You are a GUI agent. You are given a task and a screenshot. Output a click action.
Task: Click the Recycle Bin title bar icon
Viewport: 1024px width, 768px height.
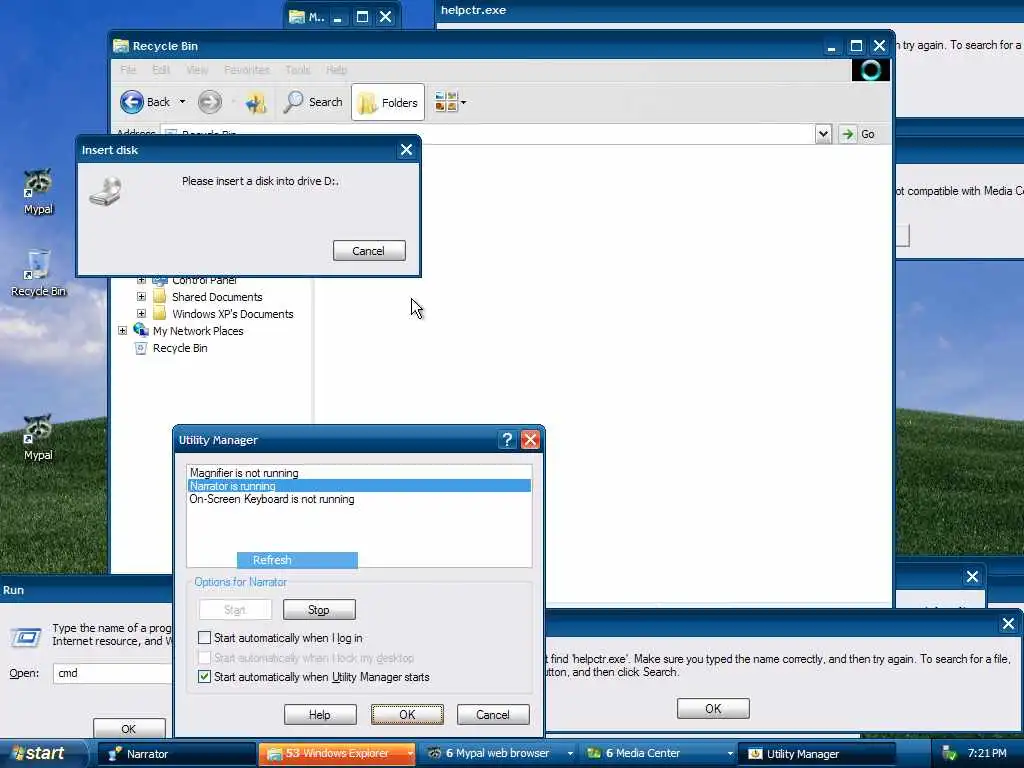pos(121,46)
